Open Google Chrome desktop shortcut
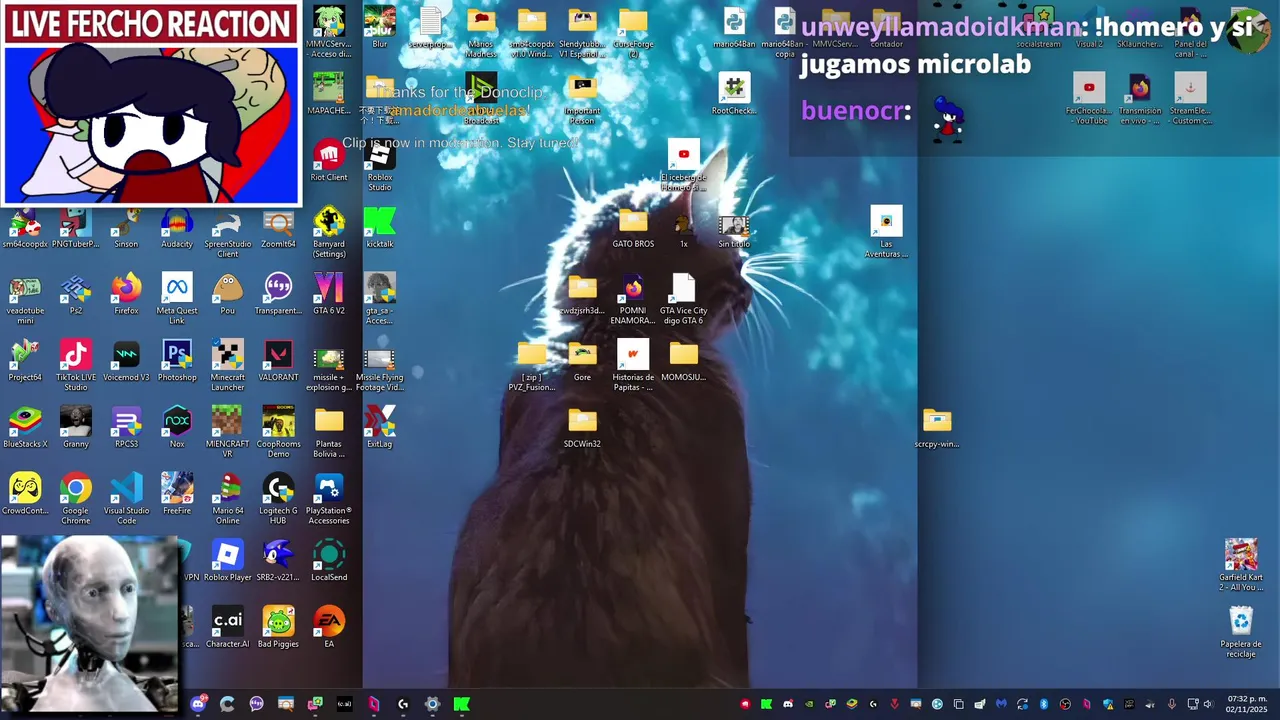1280x720 pixels. click(76, 500)
